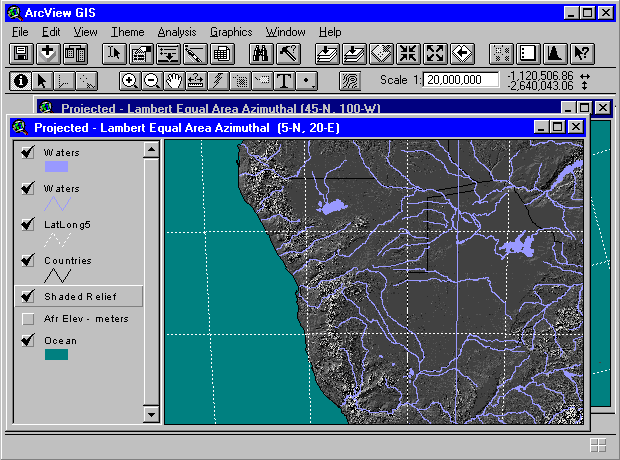Select the Hot Link lightning tool
The height and width of the screenshot is (460, 620).
click(x=218, y=81)
